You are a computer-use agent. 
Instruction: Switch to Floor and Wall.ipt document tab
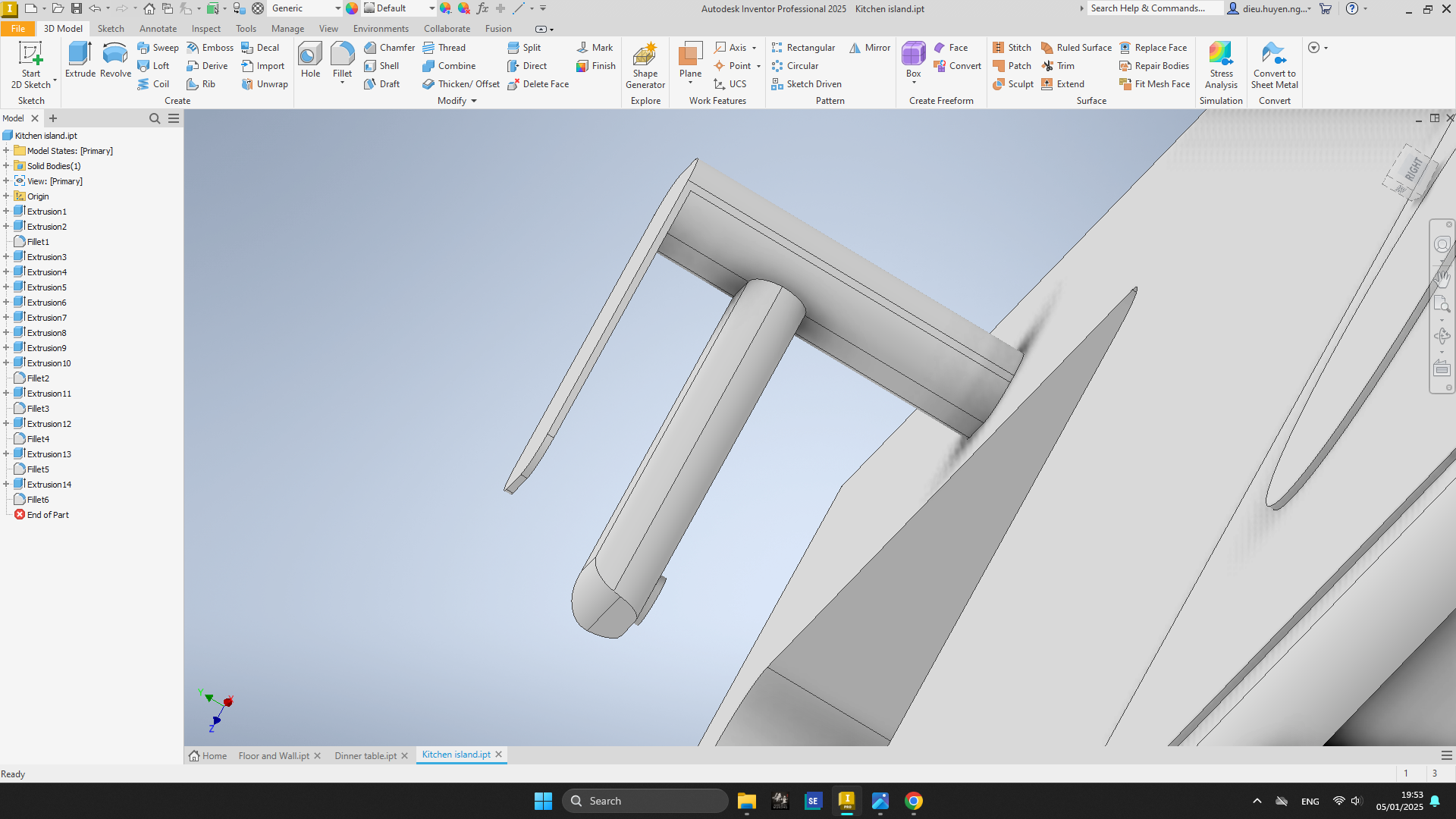click(274, 756)
